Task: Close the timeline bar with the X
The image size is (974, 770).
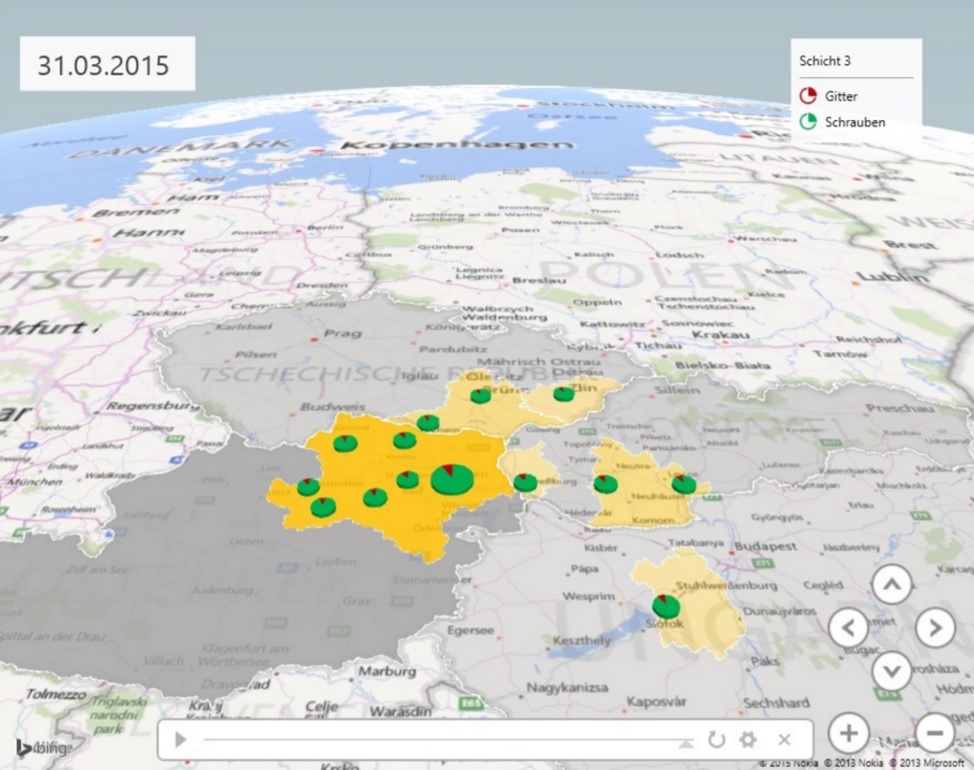Action: click(x=784, y=740)
